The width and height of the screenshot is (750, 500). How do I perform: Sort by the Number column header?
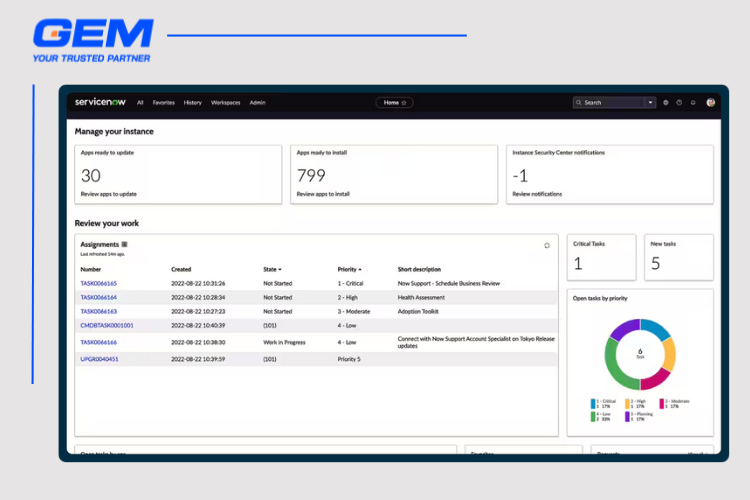[x=90, y=269]
